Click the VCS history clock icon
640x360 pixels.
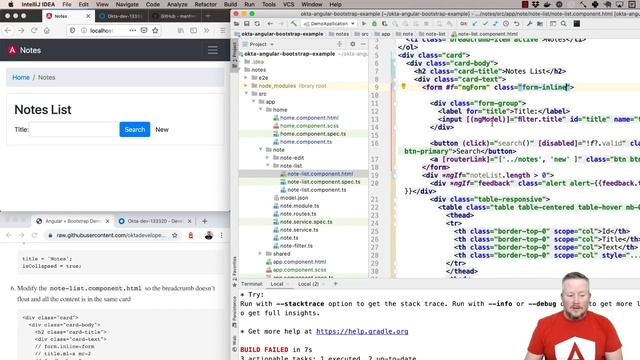tap(506, 24)
